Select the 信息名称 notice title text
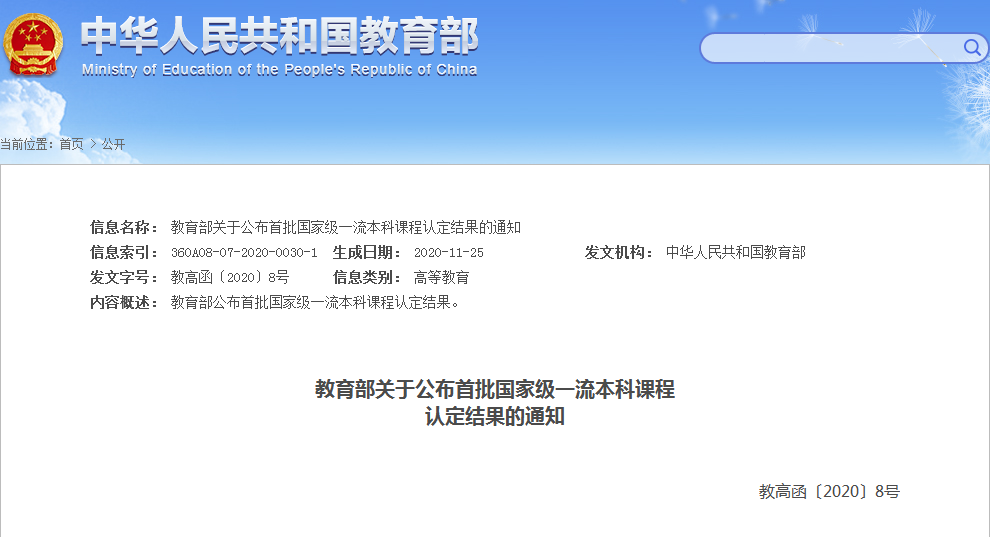This screenshot has height=537, width=990. 345,227
